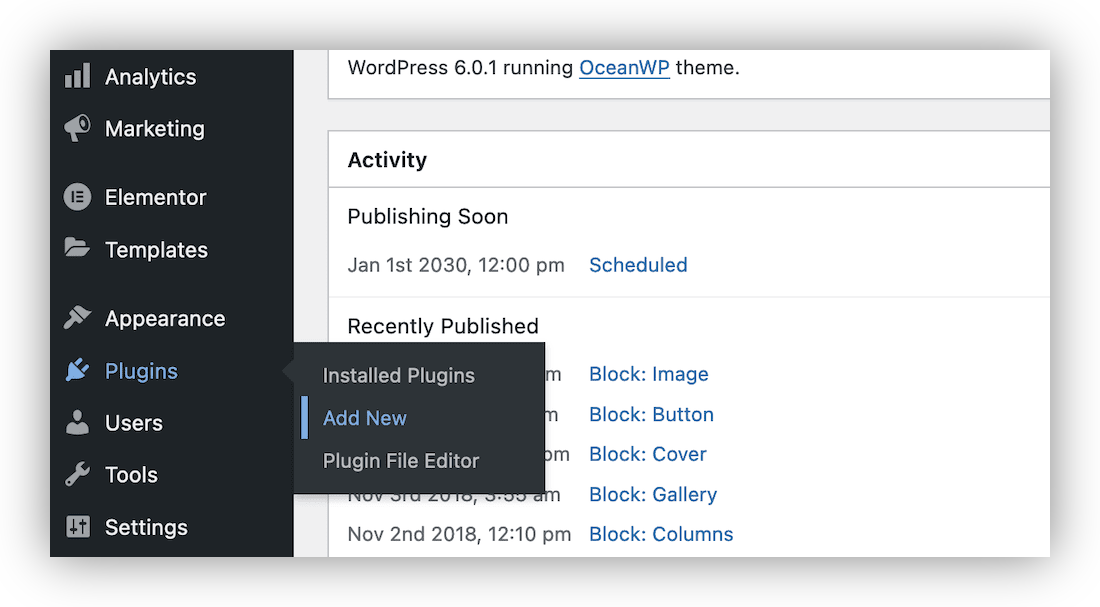Select Add New in Plugins submenu
Screen dimensions: 1100x607
coord(365,418)
